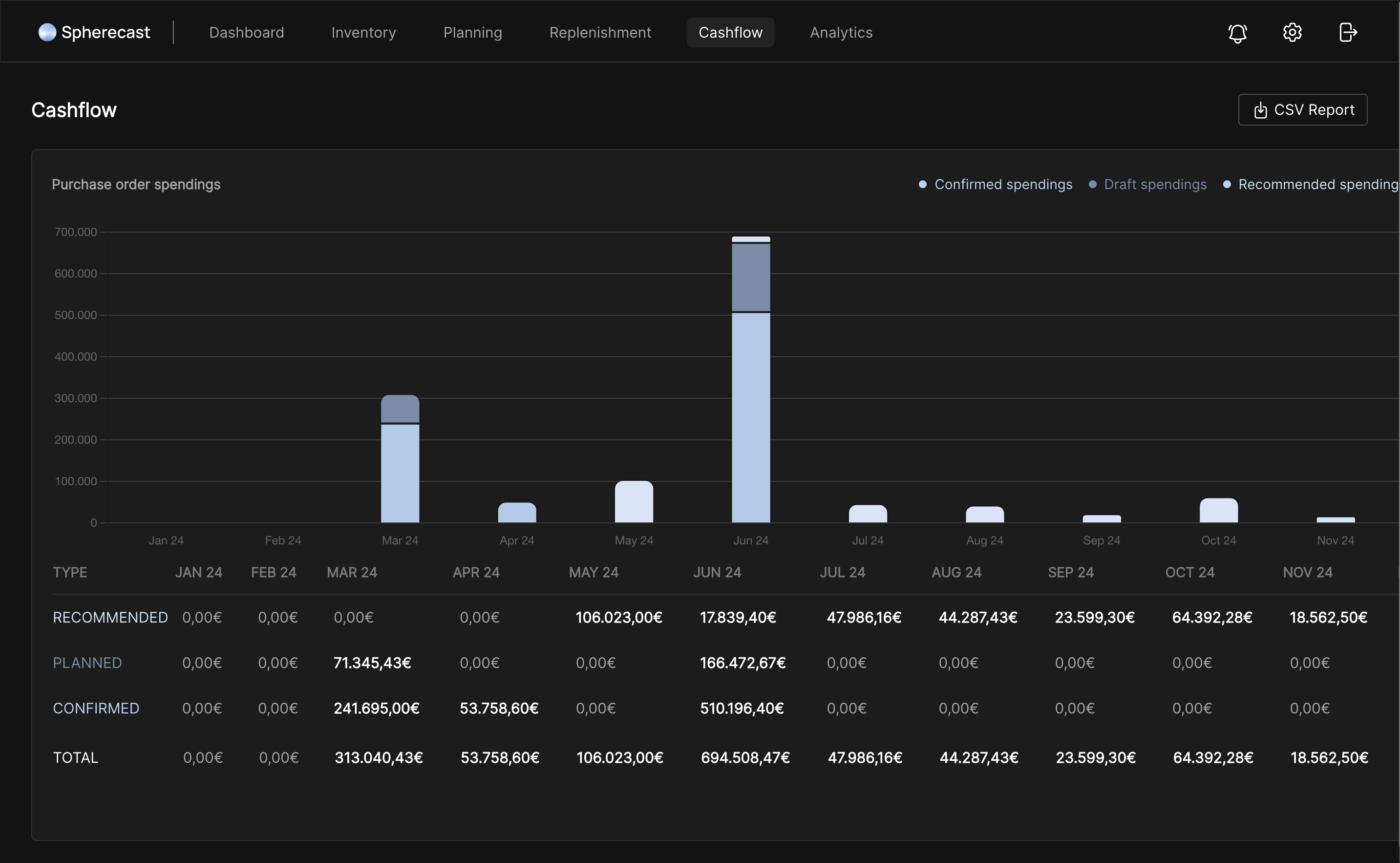Image resolution: width=1400 pixels, height=863 pixels.
Task: Switch to the Planning tab
Action: 472,33
